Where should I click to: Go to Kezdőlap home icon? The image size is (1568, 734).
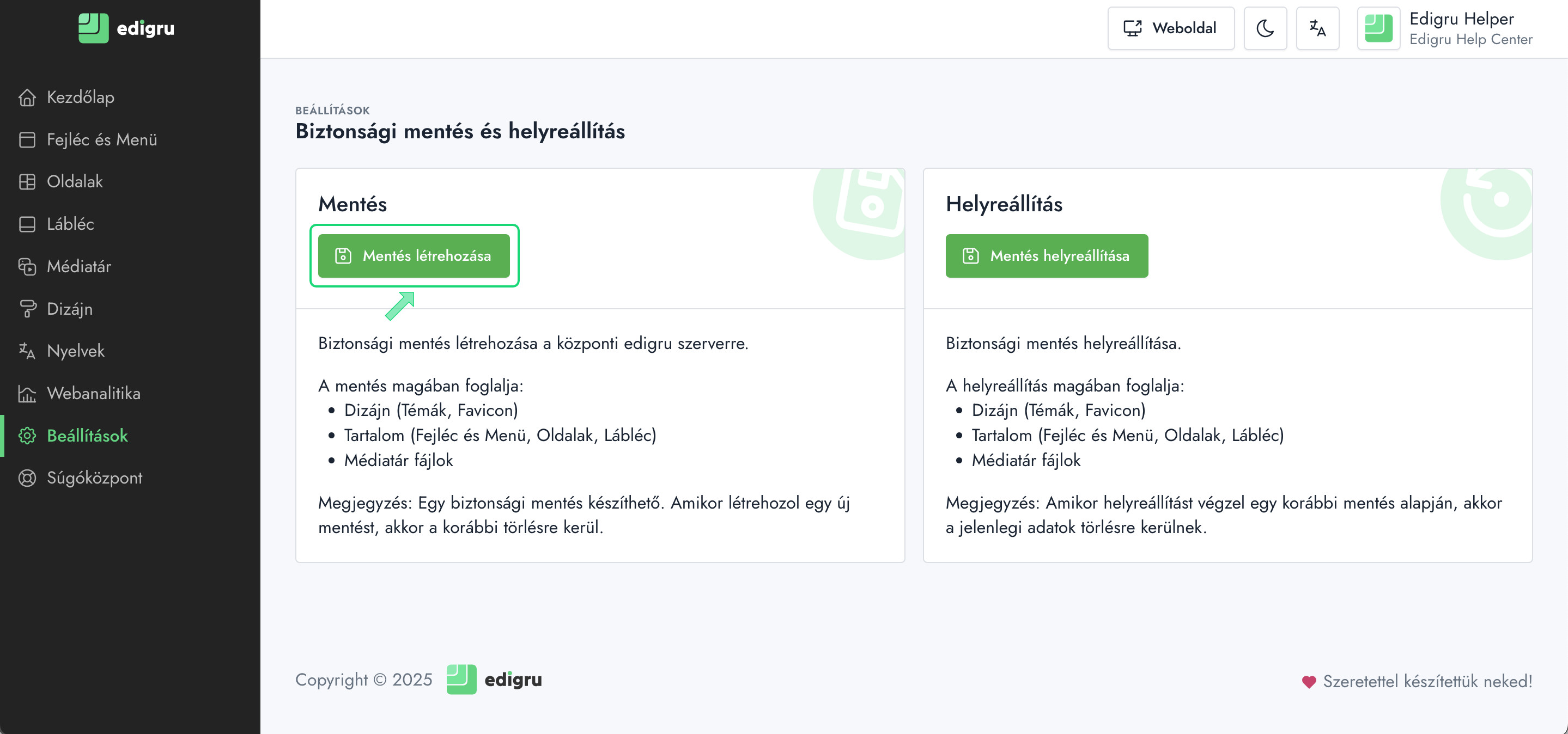[27, 97]
